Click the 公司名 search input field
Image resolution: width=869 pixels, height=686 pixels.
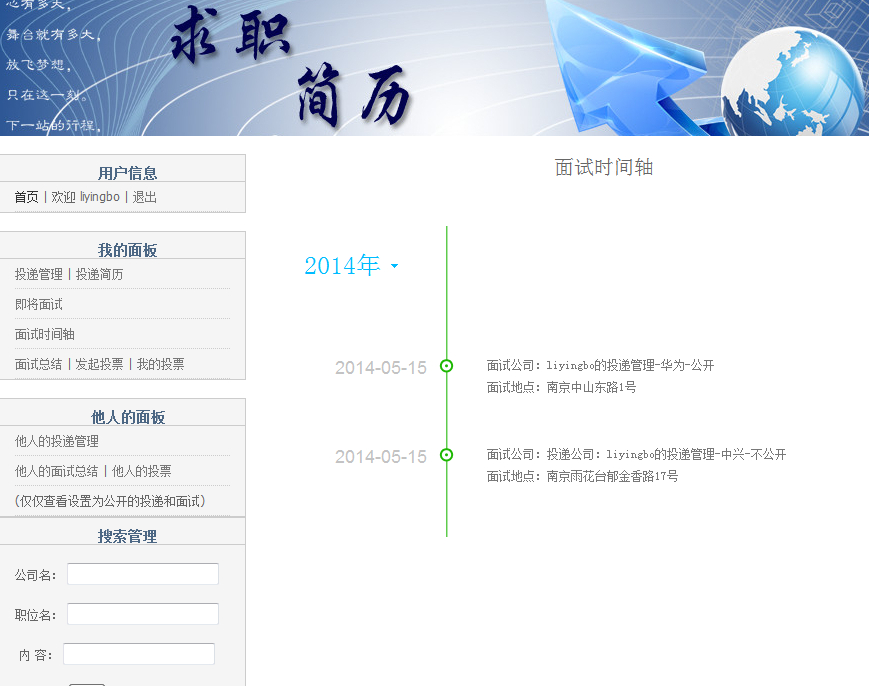[142, 574]
